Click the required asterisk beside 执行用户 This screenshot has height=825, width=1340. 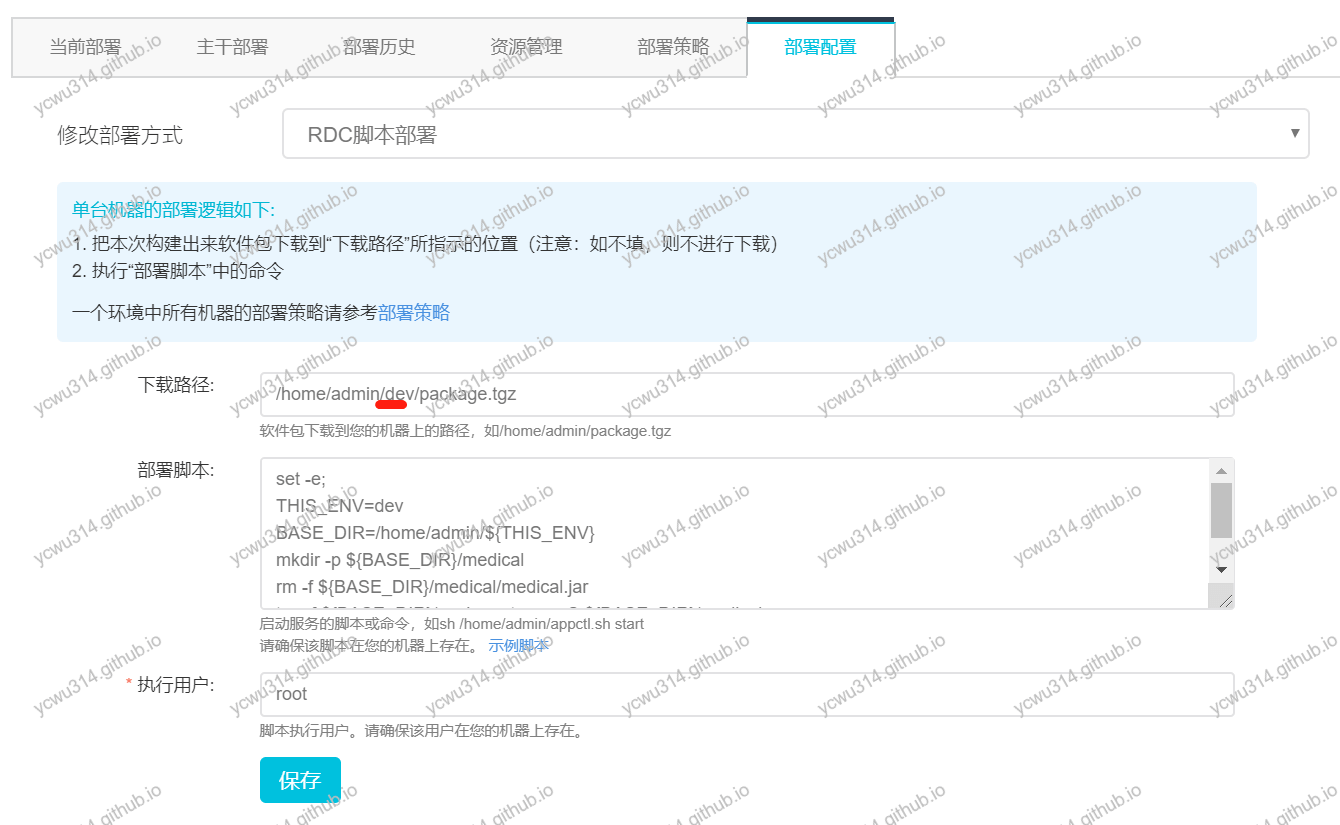click(x=128, y=681)
